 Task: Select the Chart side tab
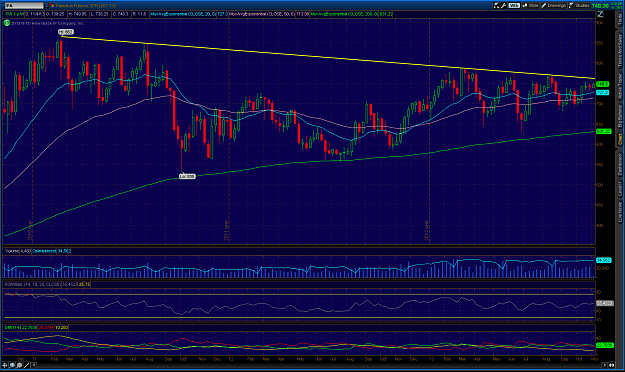620,139
